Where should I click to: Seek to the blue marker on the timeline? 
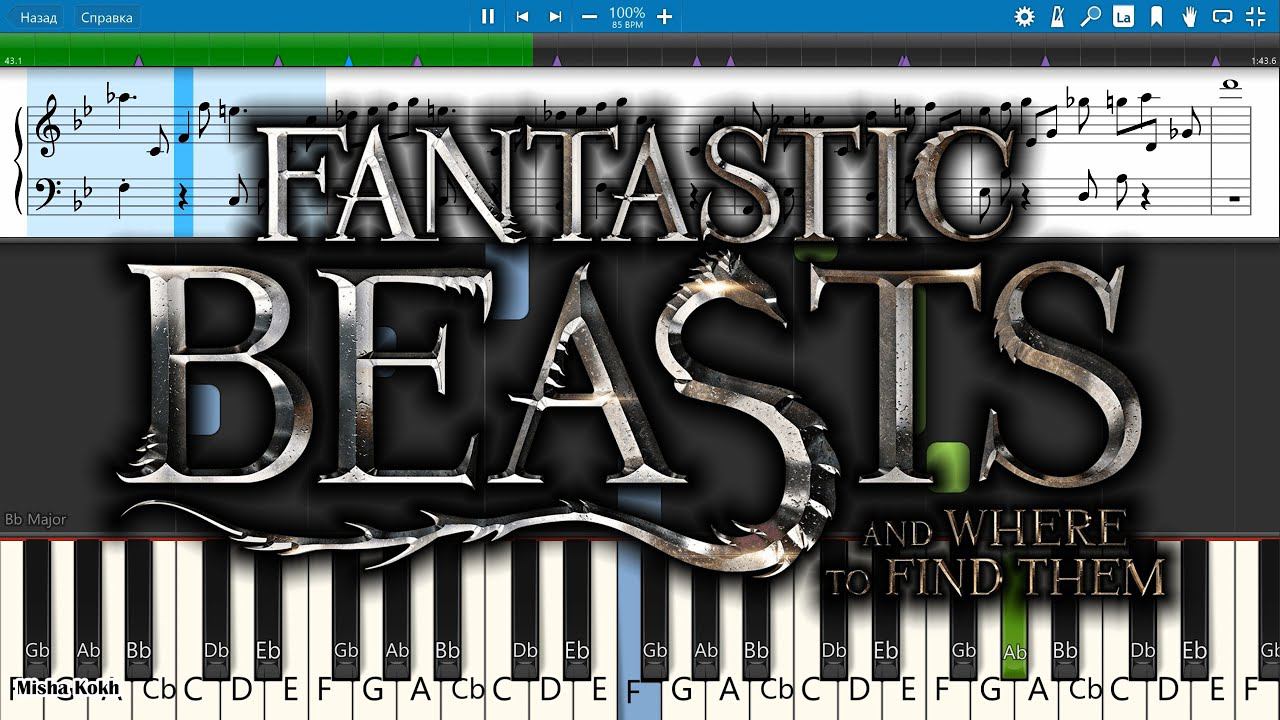pyautogui.click(x=348, y=61)
